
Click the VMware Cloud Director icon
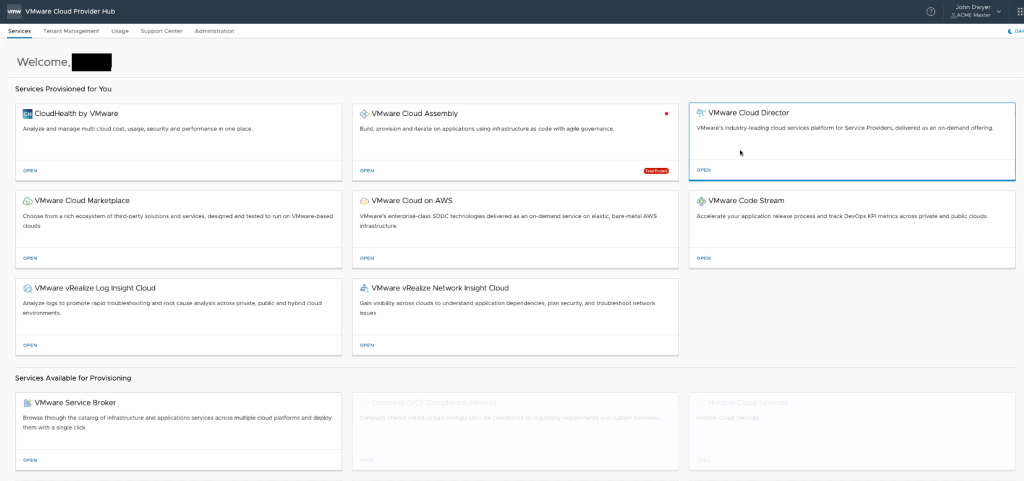701,113
